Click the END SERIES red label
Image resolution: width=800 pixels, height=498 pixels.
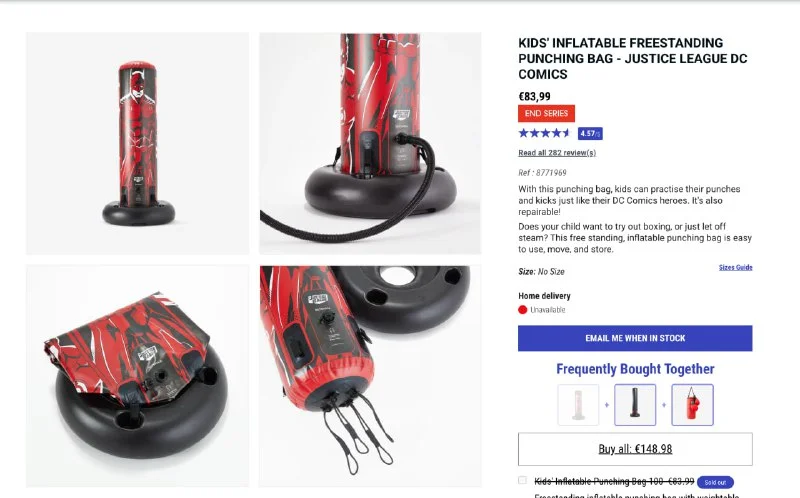546,113
